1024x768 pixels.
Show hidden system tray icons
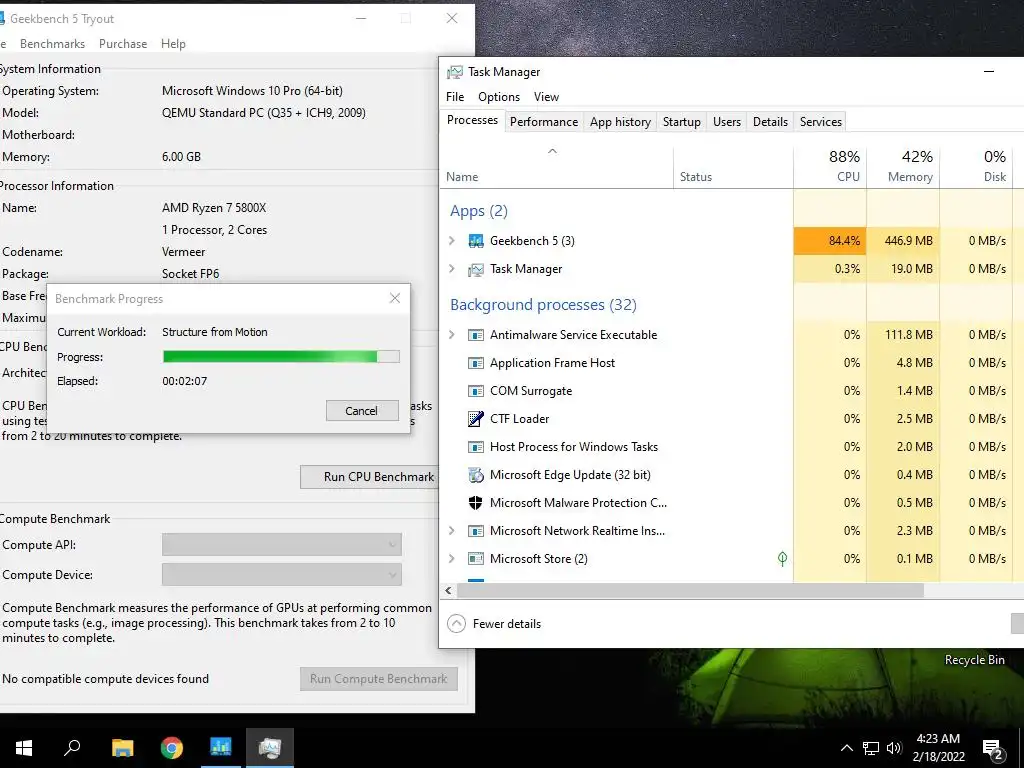[846, 748]
